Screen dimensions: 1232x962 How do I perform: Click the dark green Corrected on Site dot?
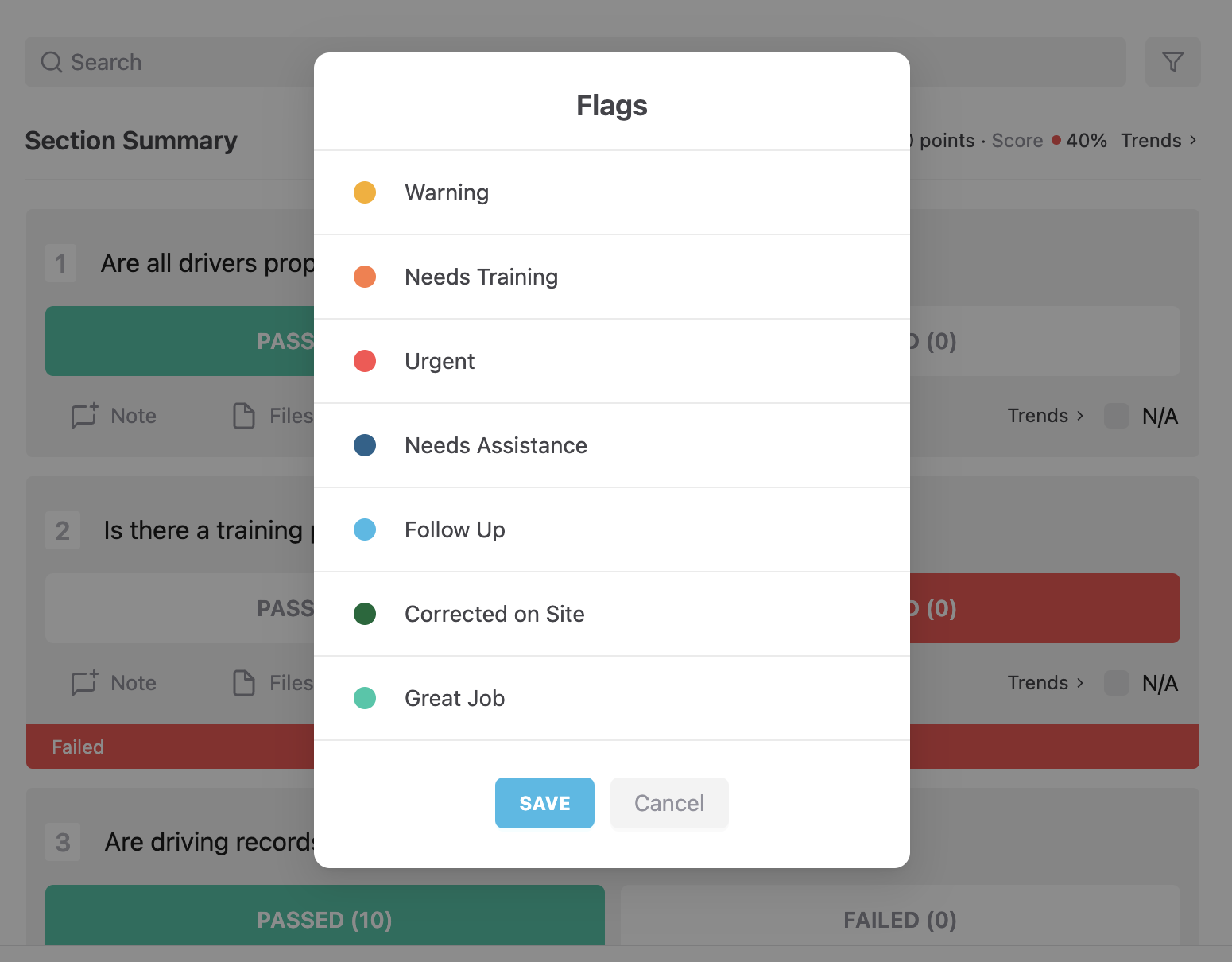(365, 614)
